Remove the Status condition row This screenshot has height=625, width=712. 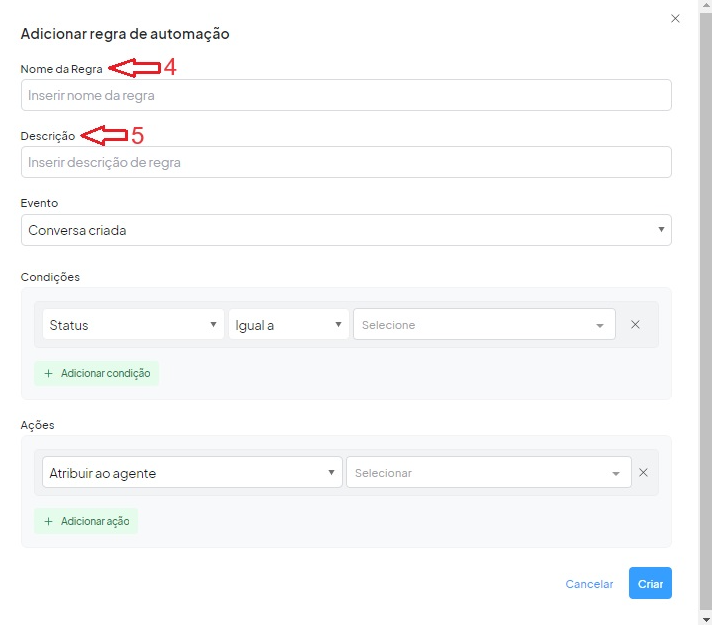point(635,325)
